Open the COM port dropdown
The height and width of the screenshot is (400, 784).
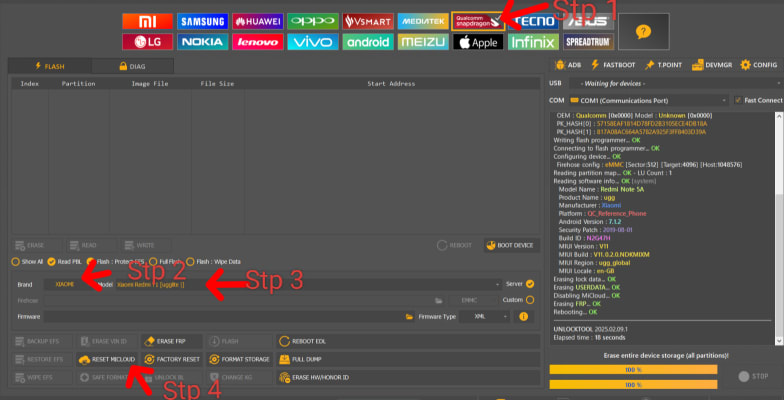pos(648,100)
